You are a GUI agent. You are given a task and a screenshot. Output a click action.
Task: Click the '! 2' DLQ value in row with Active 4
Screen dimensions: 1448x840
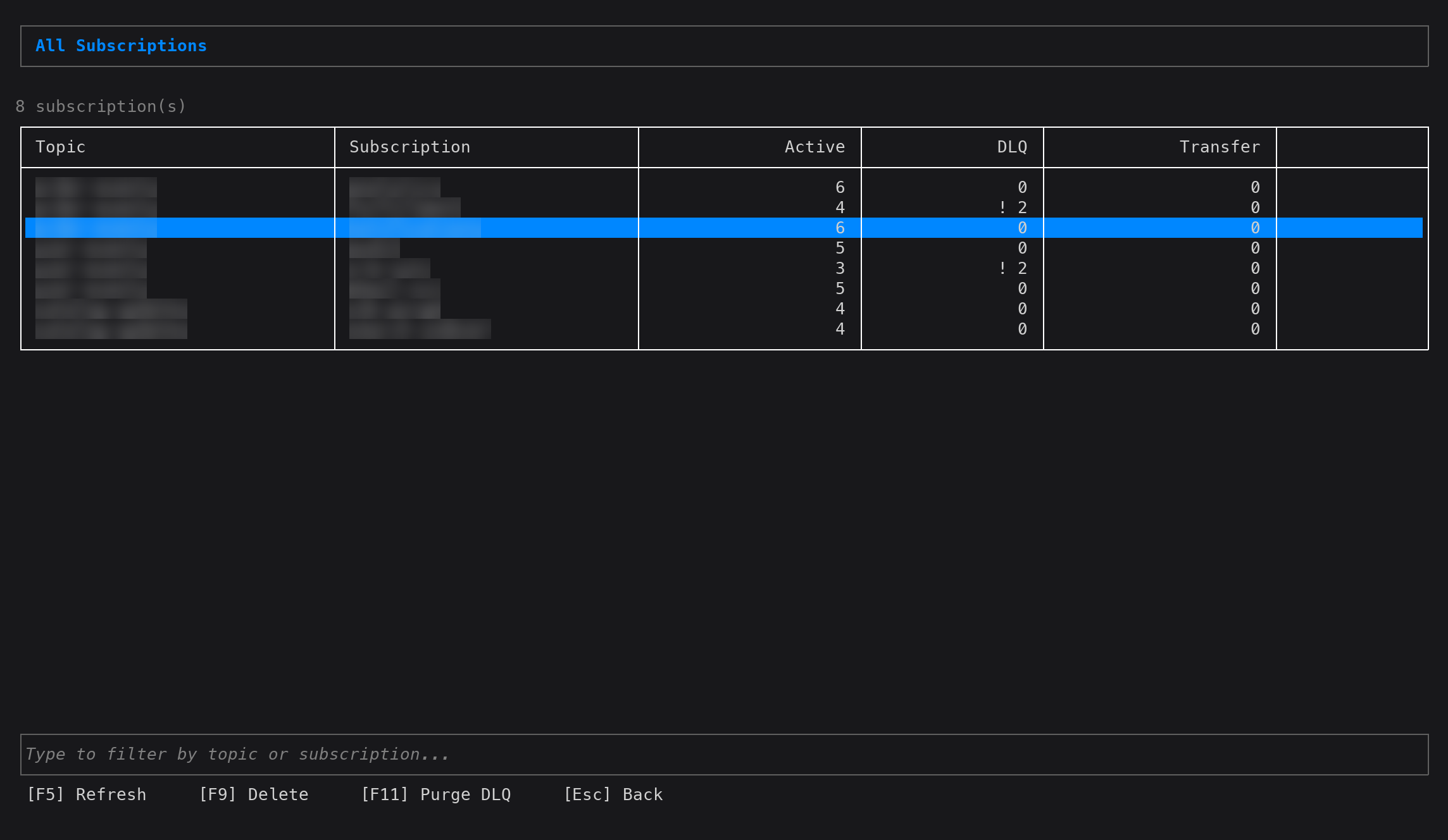[1013, 207]
